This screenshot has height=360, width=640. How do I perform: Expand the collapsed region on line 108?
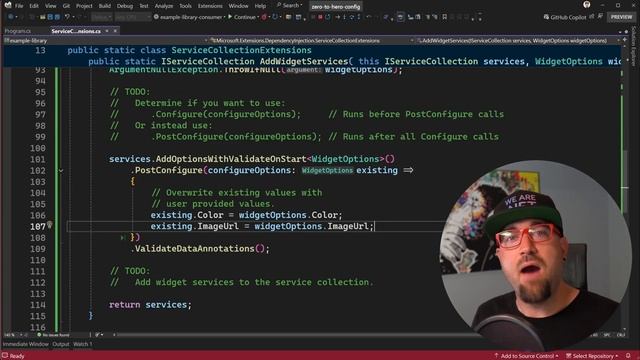[122, 237]
